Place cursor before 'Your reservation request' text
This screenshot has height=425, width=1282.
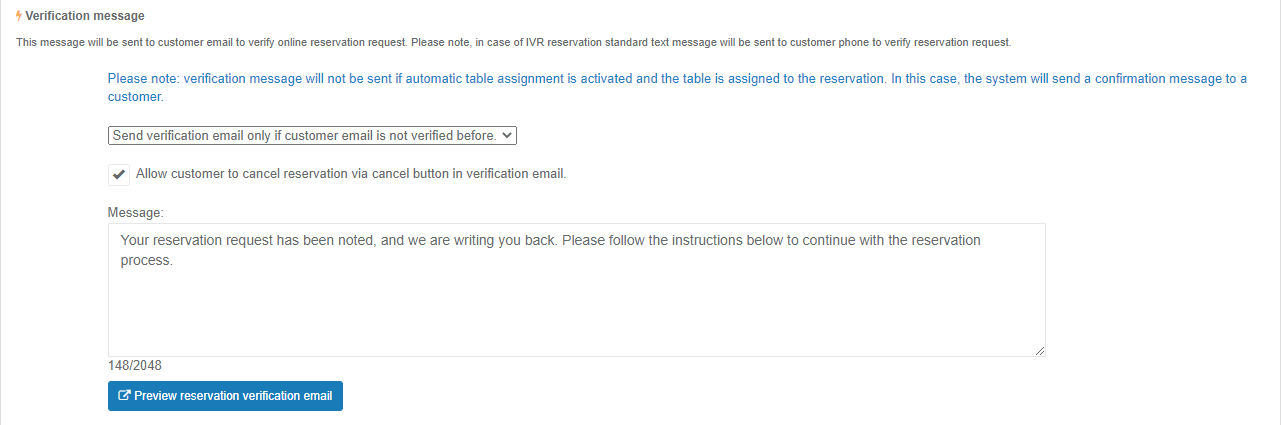coord(120,240)
